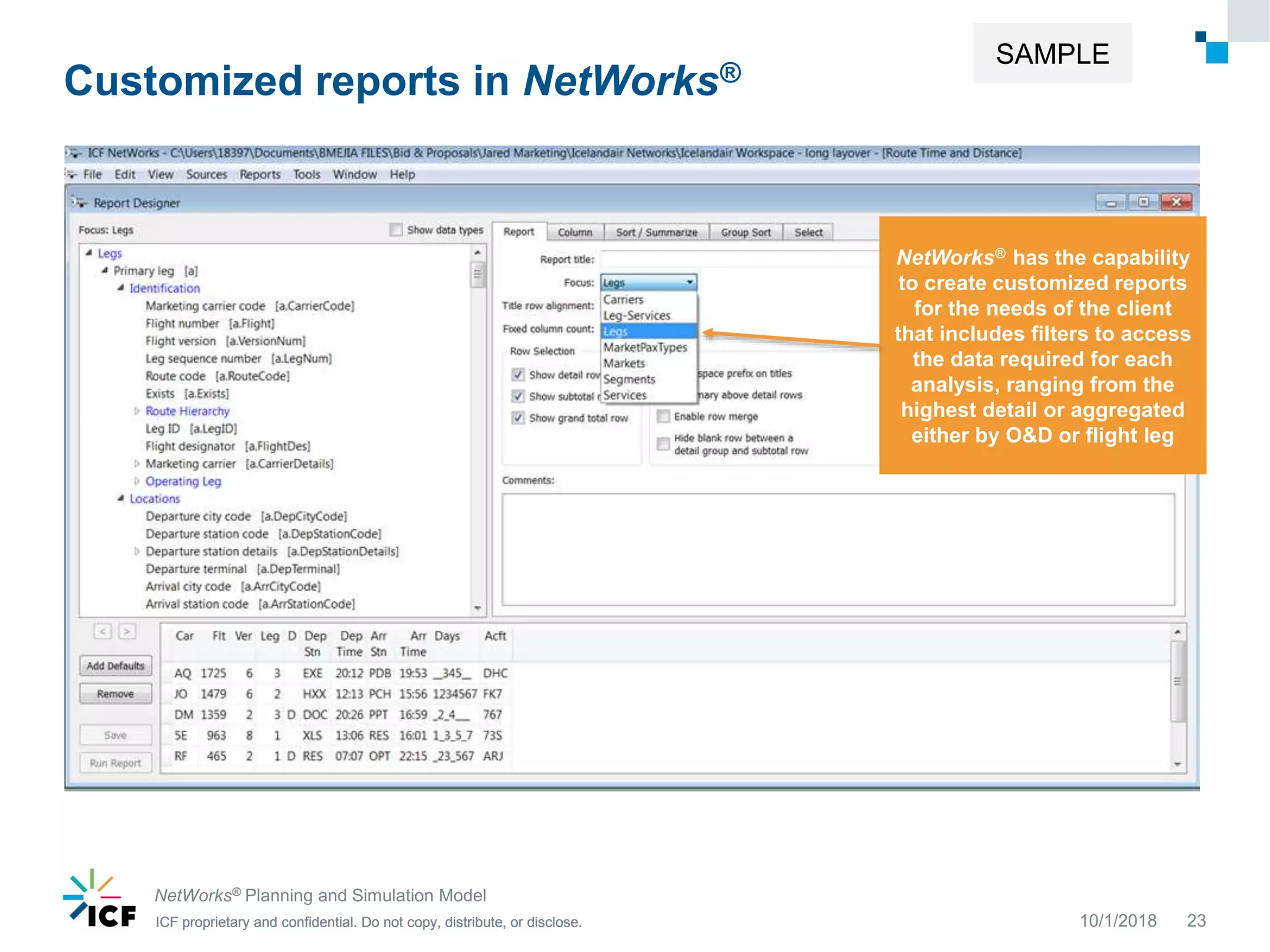Image resolution: width=1270 pixels, height=952 pixels.
Task: Collapse the Locations group
Action: click(x=121, y=498)
